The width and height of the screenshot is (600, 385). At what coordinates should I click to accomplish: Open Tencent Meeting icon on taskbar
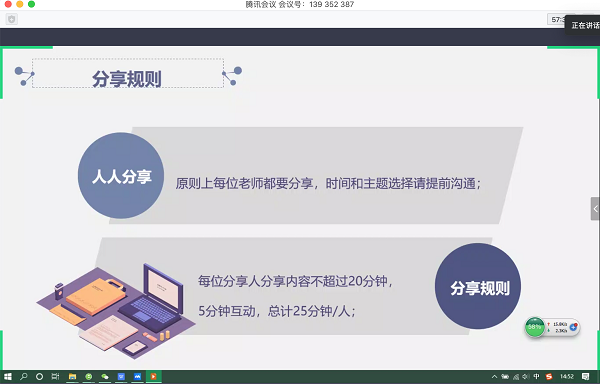[x=137, y=377]
